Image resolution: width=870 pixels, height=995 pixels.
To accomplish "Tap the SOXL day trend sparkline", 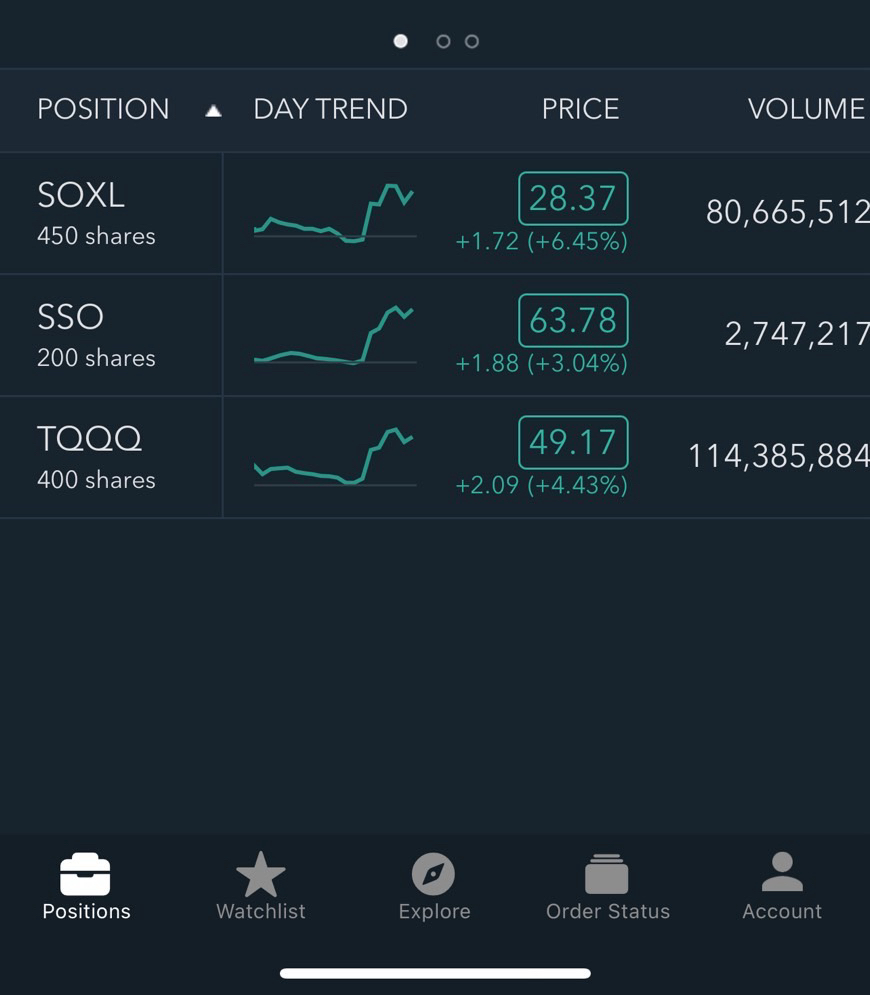I will (x=334, y=213).
